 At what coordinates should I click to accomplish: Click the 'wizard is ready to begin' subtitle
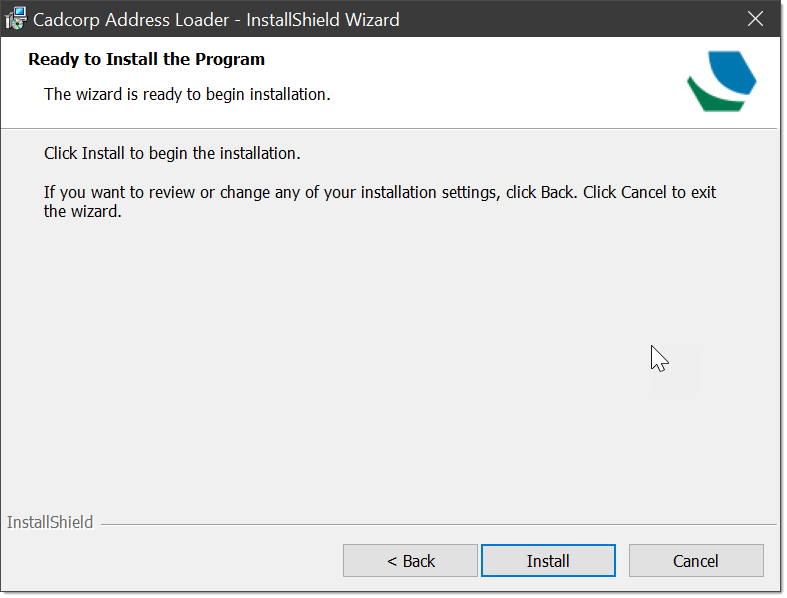(187, 94)
